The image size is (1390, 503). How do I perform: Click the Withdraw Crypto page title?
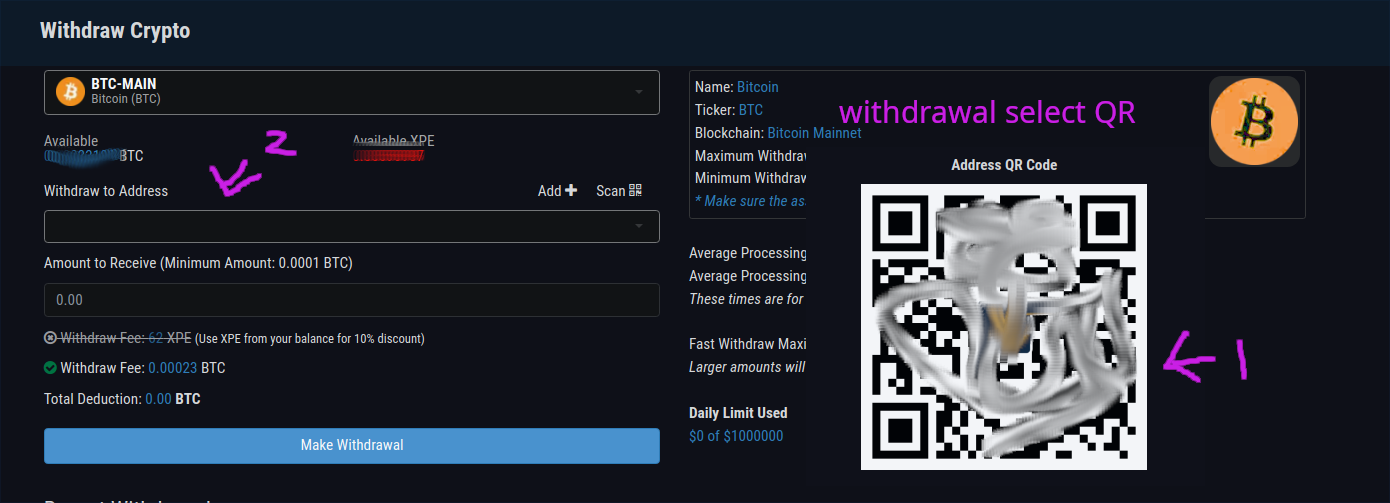click(x=115, y=30)
